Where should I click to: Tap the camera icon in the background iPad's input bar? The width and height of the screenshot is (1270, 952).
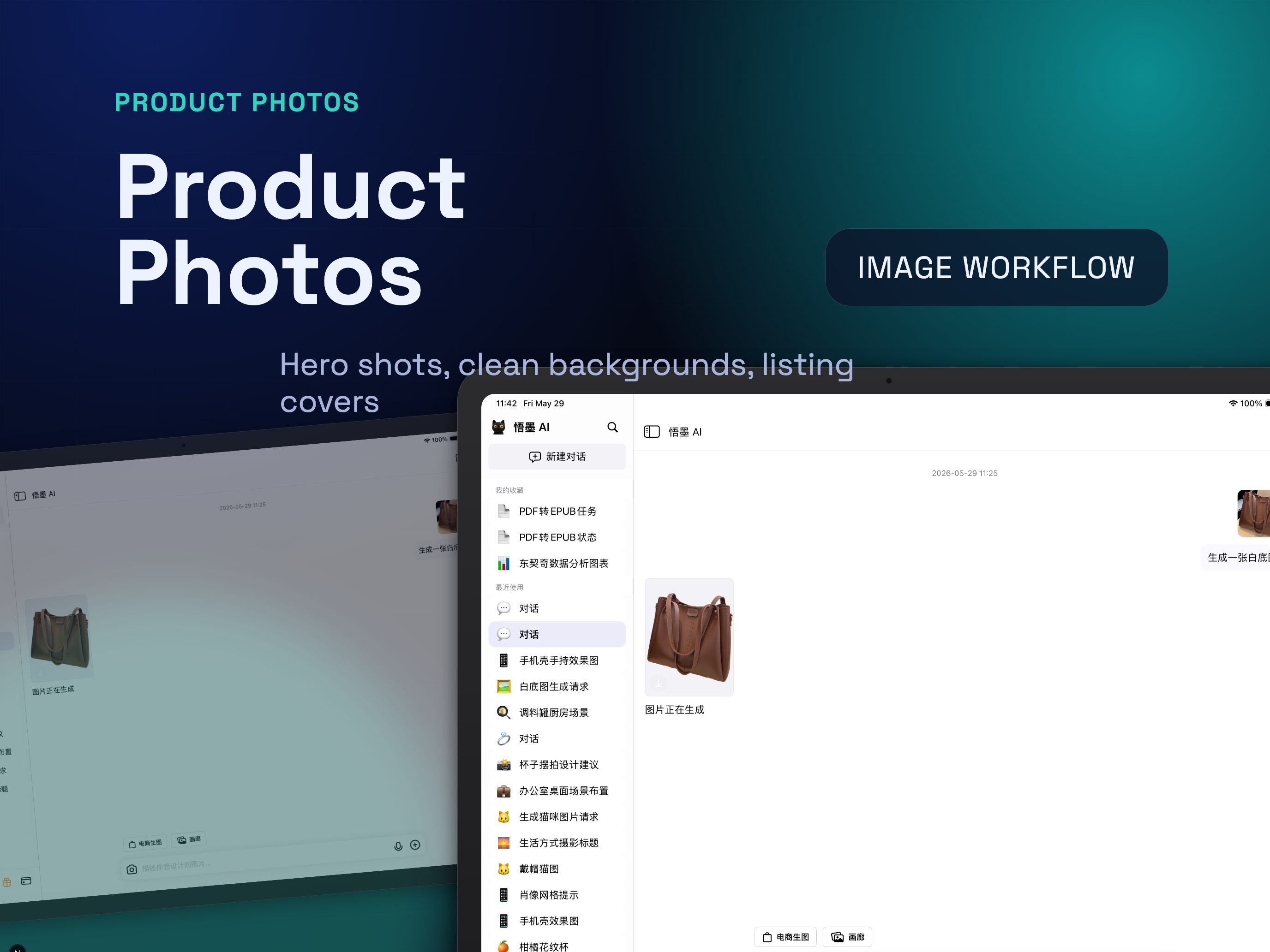pyautogui.click(x=132, y=869)
